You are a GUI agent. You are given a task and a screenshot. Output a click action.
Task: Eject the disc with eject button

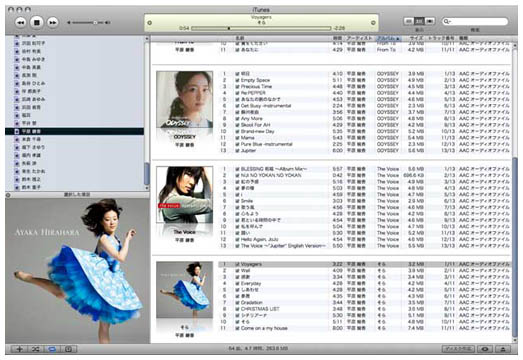[x=503, y=349]
